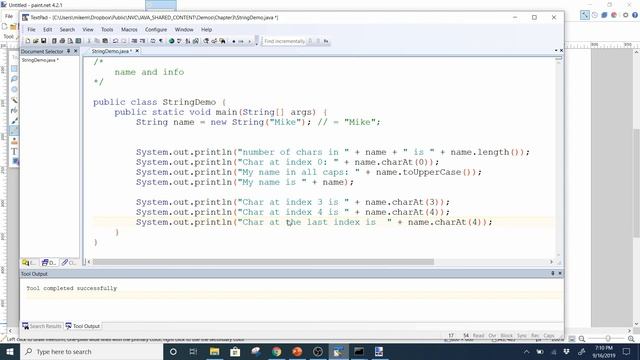This screenshot has height=360, width=640.
Task: Switch to the StringDemo.java document tab
Action: point(111,51)
